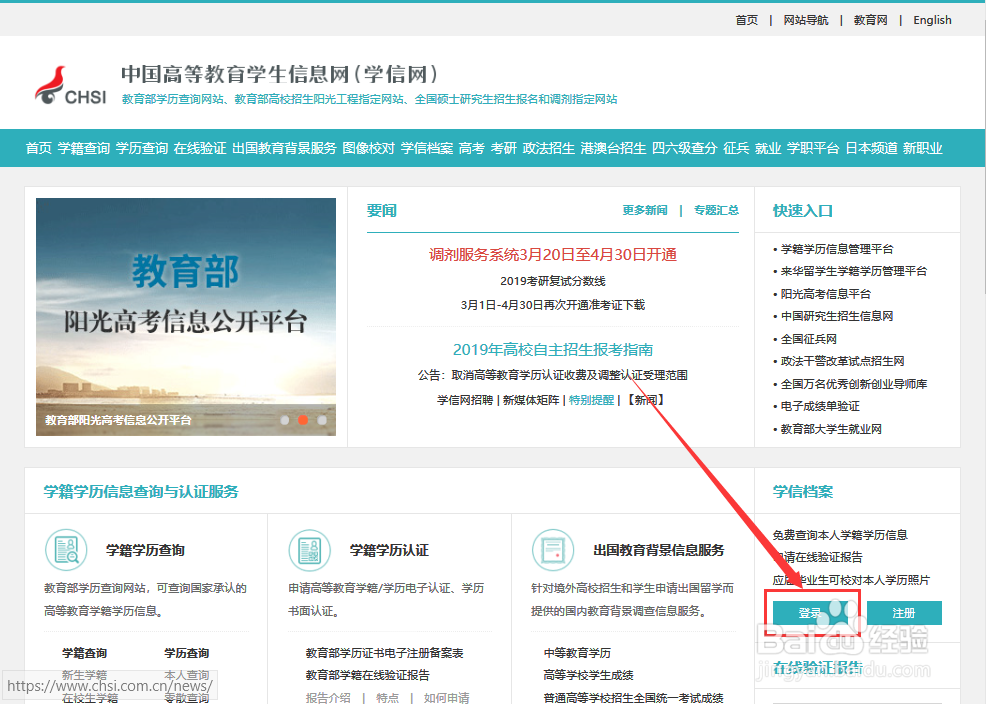Image resolution: width=986 pixels, height=704 pixels.
Task: Open 特别提醒 link
Action: (591, 400)
